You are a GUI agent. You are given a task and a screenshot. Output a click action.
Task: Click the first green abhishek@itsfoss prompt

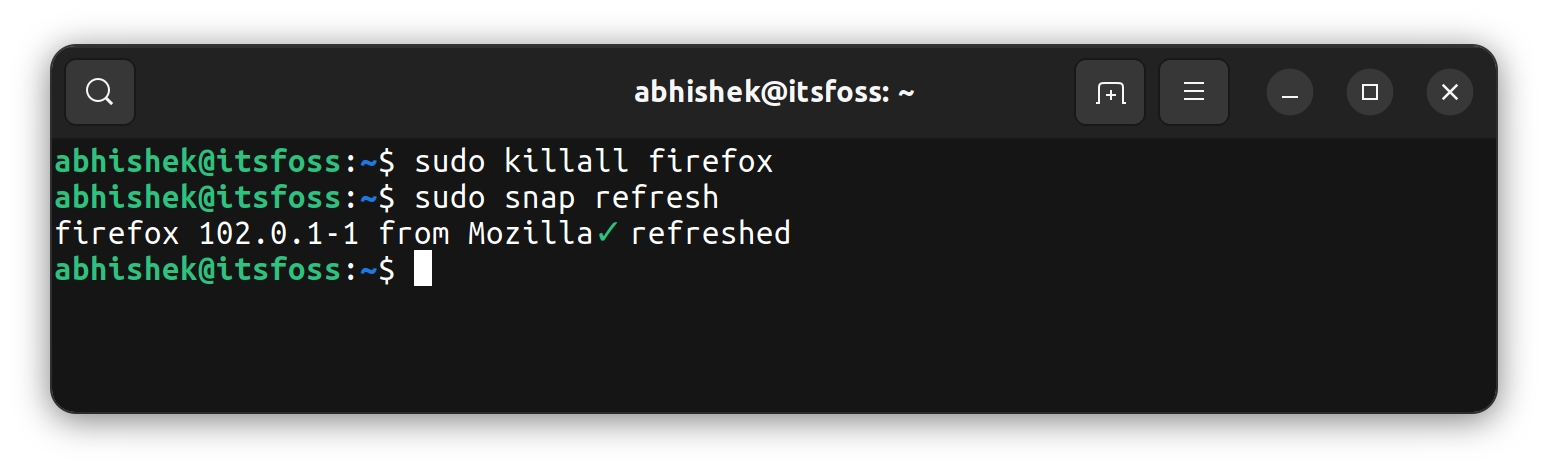tap(198, 161)
